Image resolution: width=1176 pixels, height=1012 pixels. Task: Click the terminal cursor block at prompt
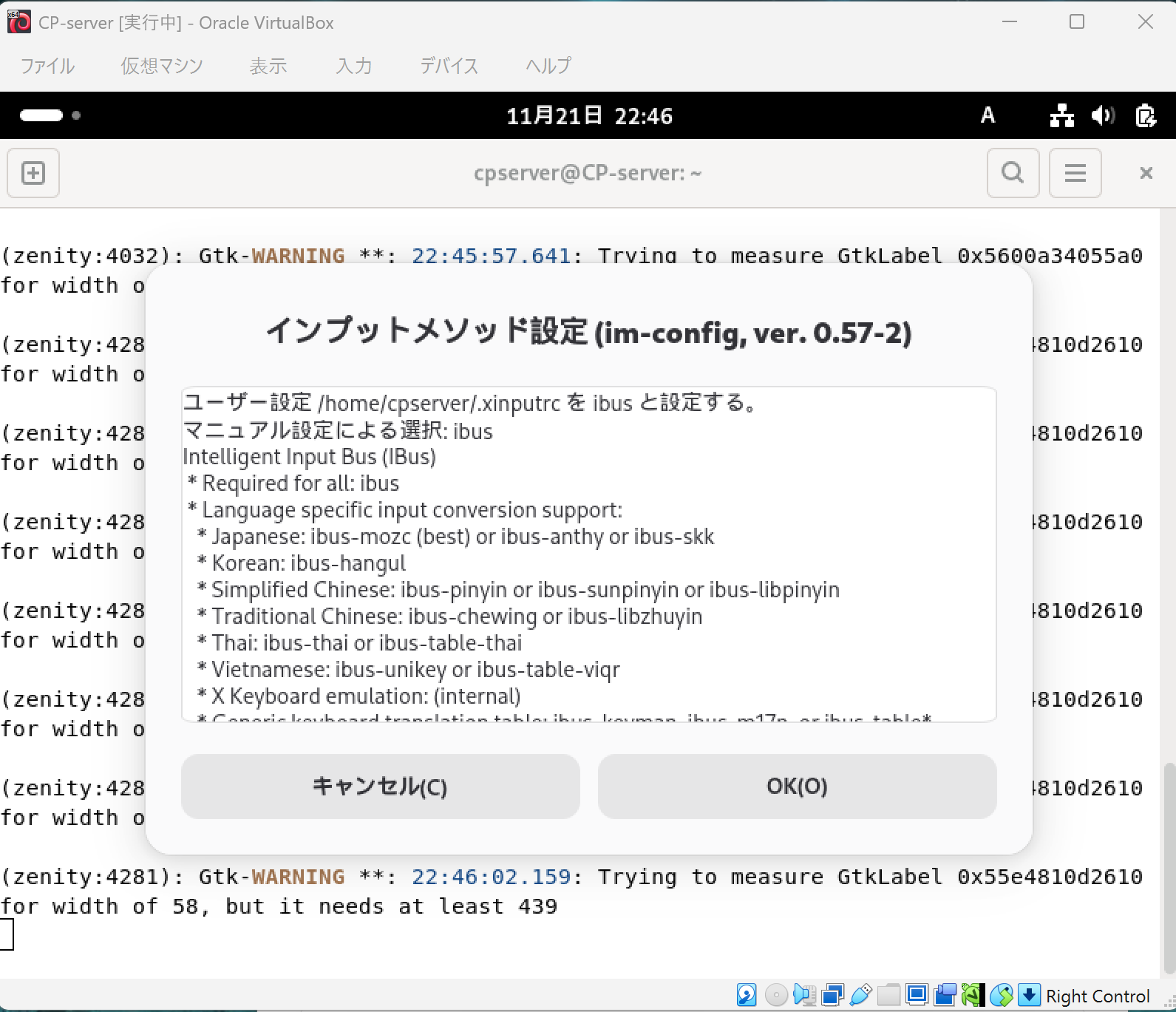7,934
